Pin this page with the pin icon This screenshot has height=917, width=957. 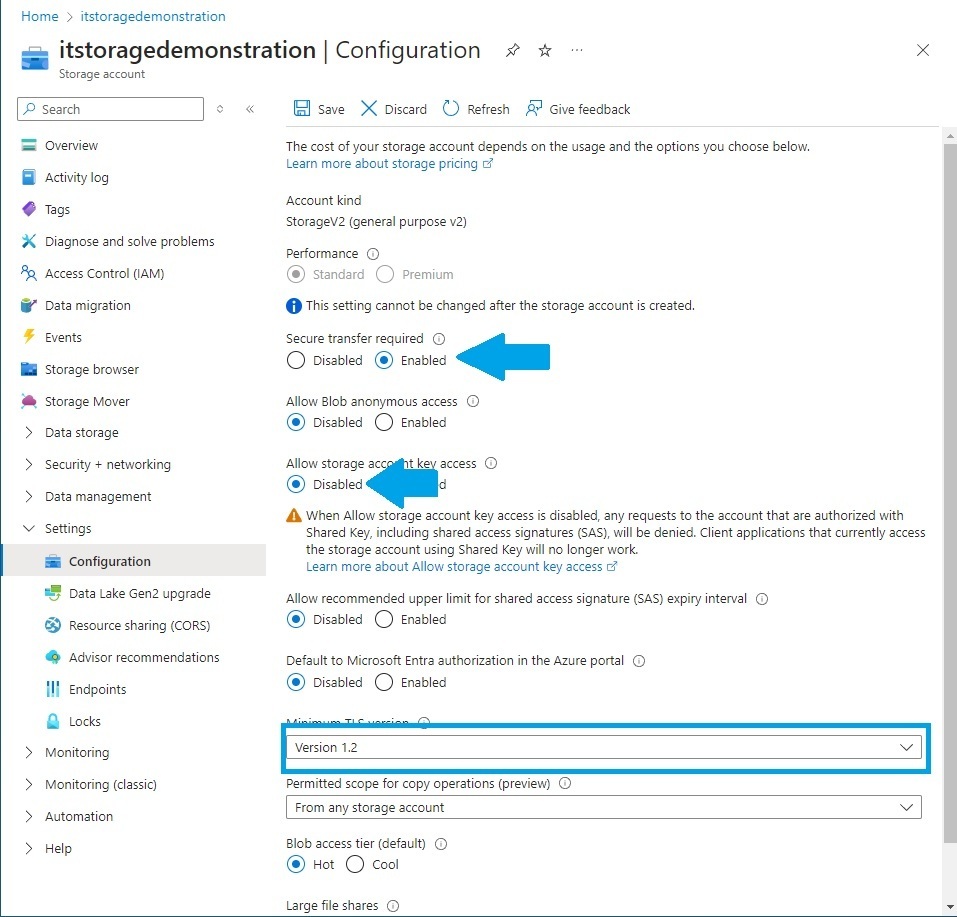(513, 50)
